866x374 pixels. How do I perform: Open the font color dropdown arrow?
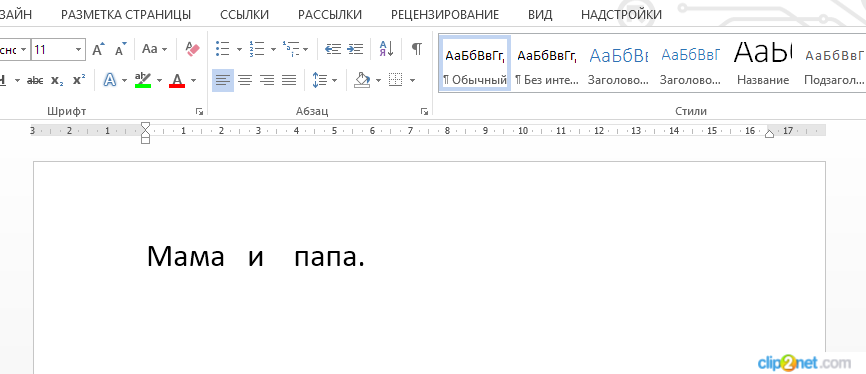(193, 81)
